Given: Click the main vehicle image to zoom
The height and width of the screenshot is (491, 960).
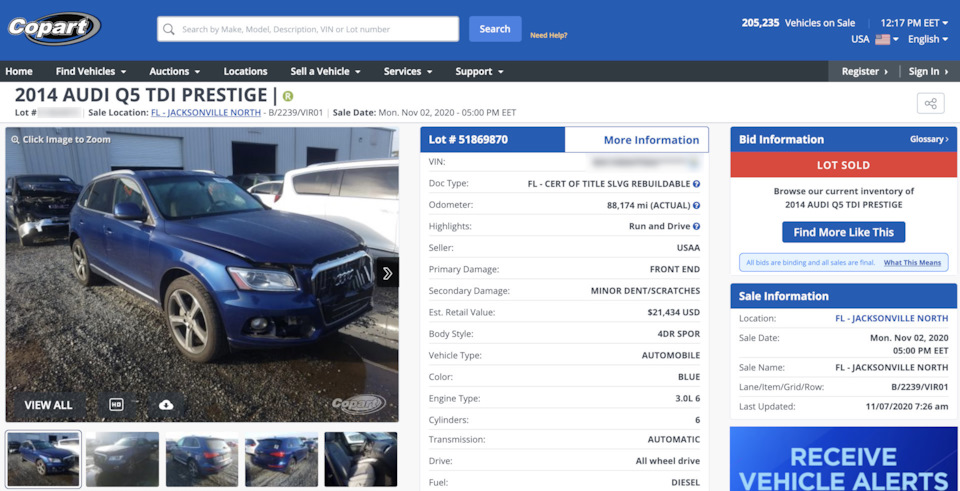Looking at the screenshot, I should [x=202, y=274].
